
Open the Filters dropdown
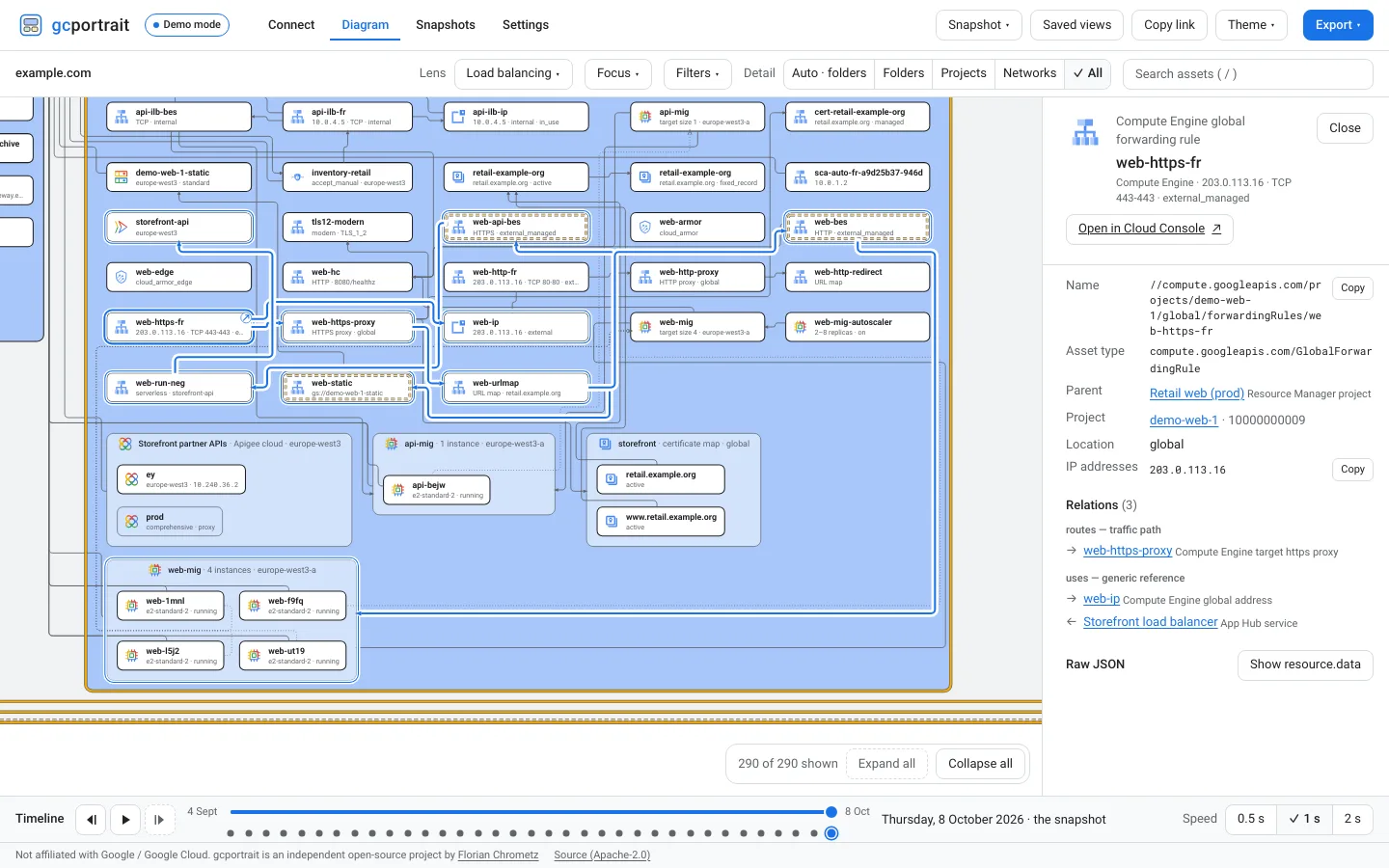pos(697,73)
